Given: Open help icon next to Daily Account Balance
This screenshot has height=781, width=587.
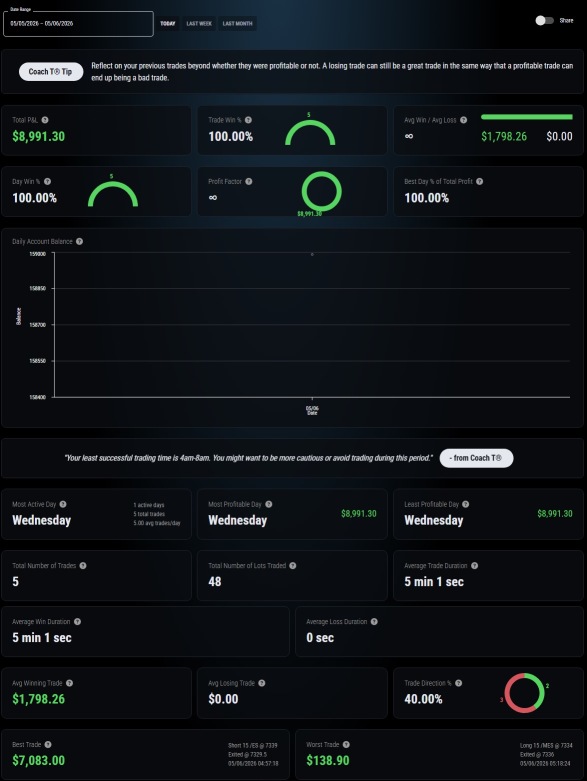Looking at the screenshot, I should [x=79, y=242].
